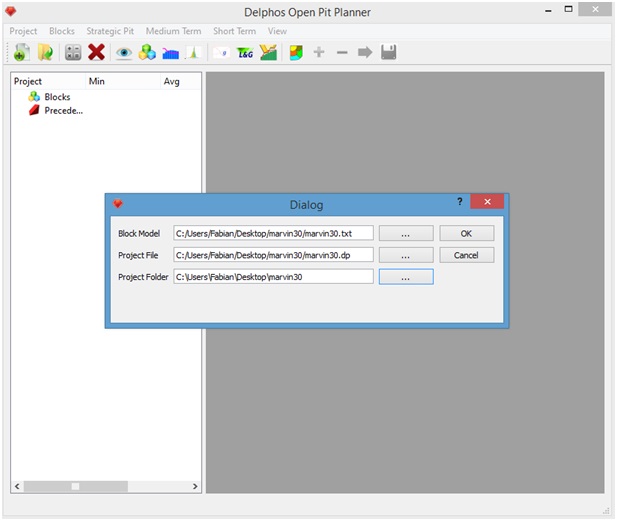Open the Medium Term menu
The height and width of the screenshot is (521, 617).
tap(174, 31)
